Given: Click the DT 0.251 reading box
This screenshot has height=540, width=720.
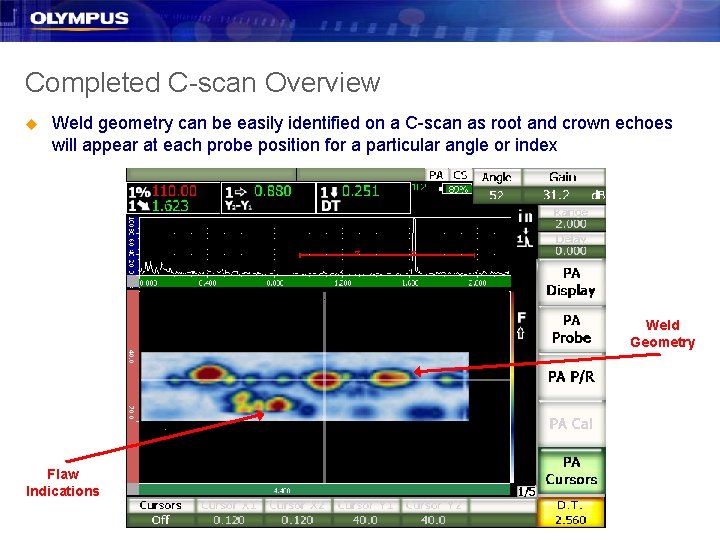Looking at the screenshot, I should (x=363, y=198).
